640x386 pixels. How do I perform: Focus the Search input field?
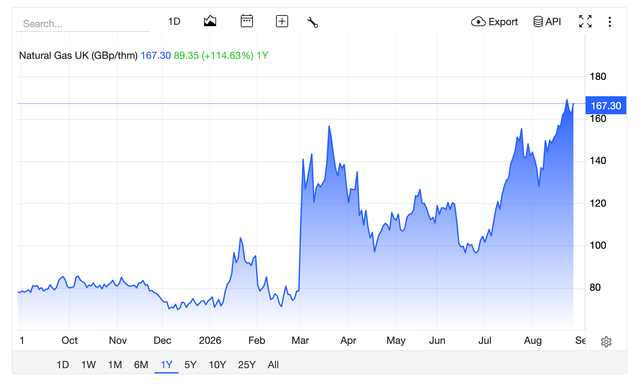click(83, 24)
